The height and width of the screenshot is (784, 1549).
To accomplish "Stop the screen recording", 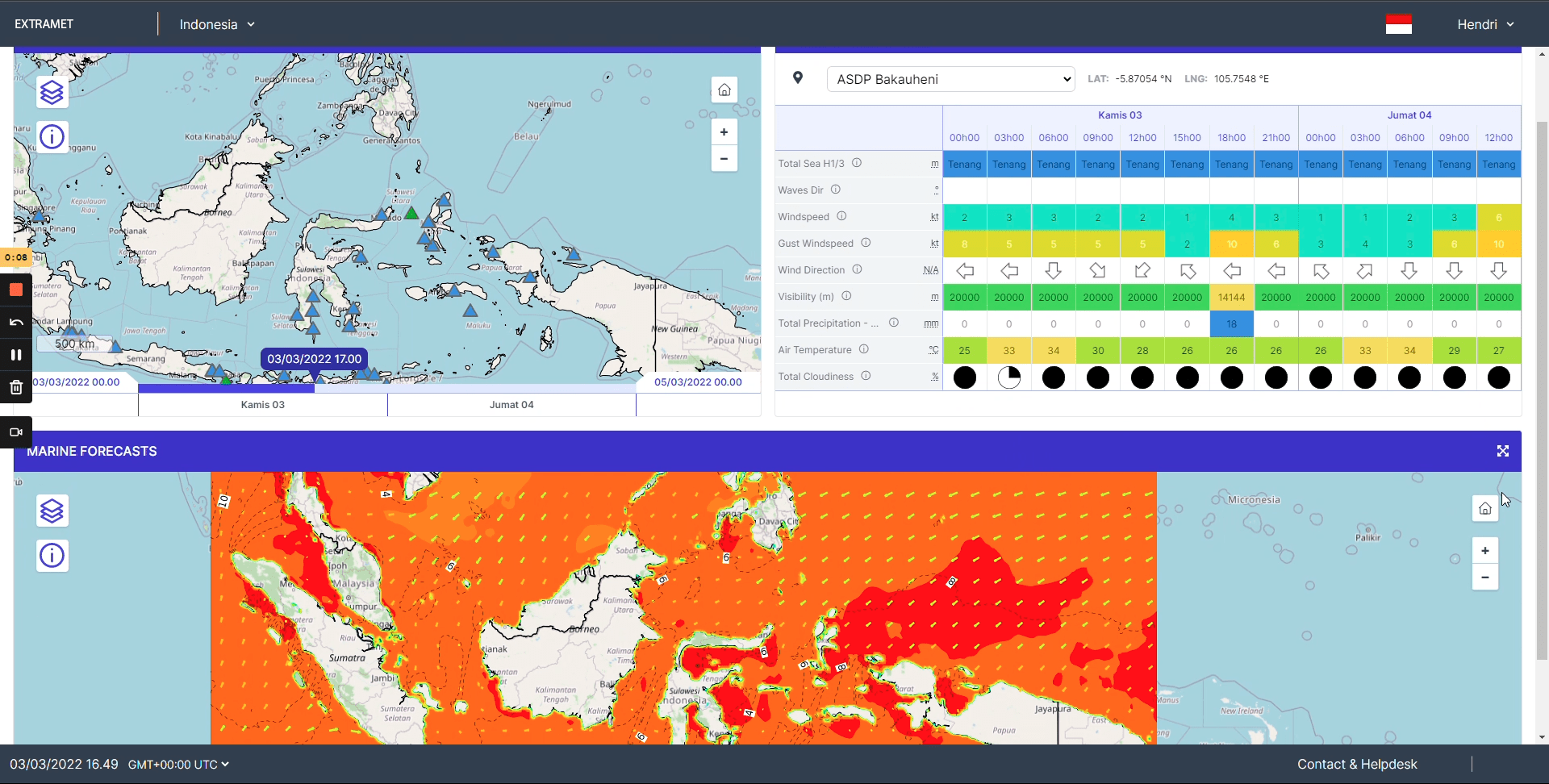I will click(x=15, y=290).
